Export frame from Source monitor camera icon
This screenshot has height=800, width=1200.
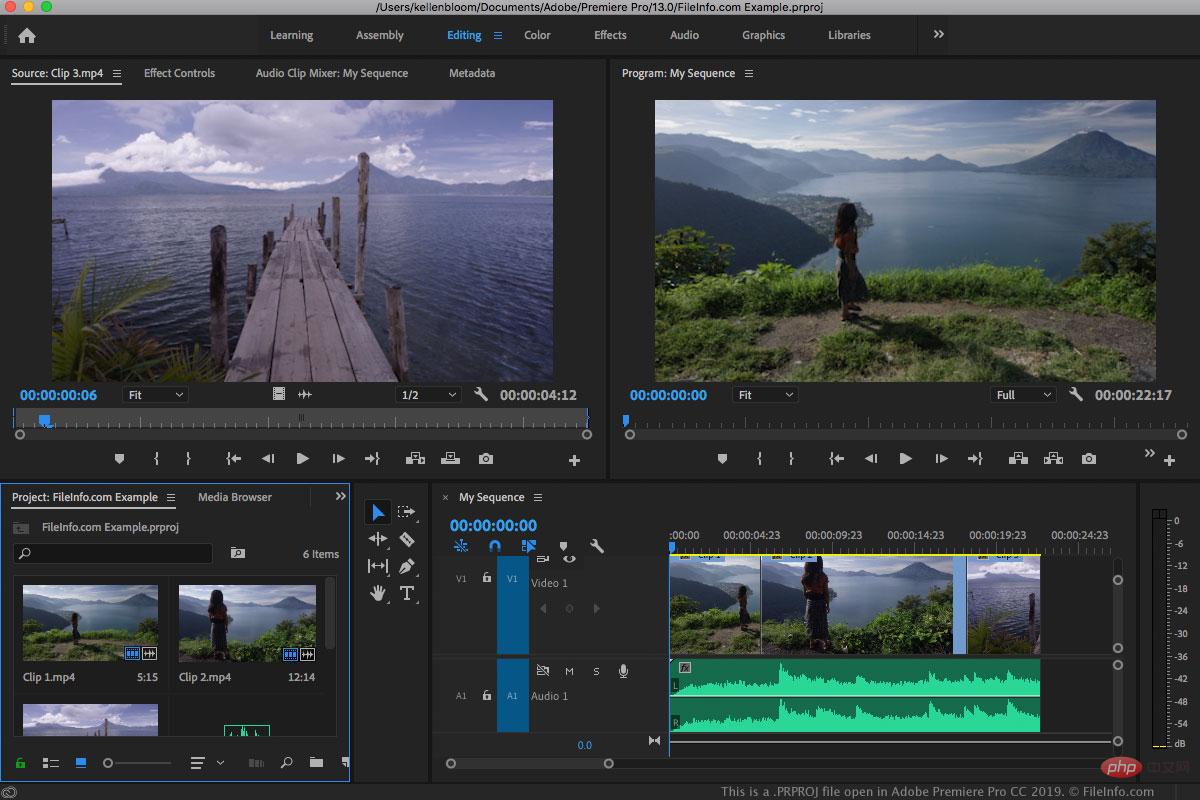click(x=486, y=459)
